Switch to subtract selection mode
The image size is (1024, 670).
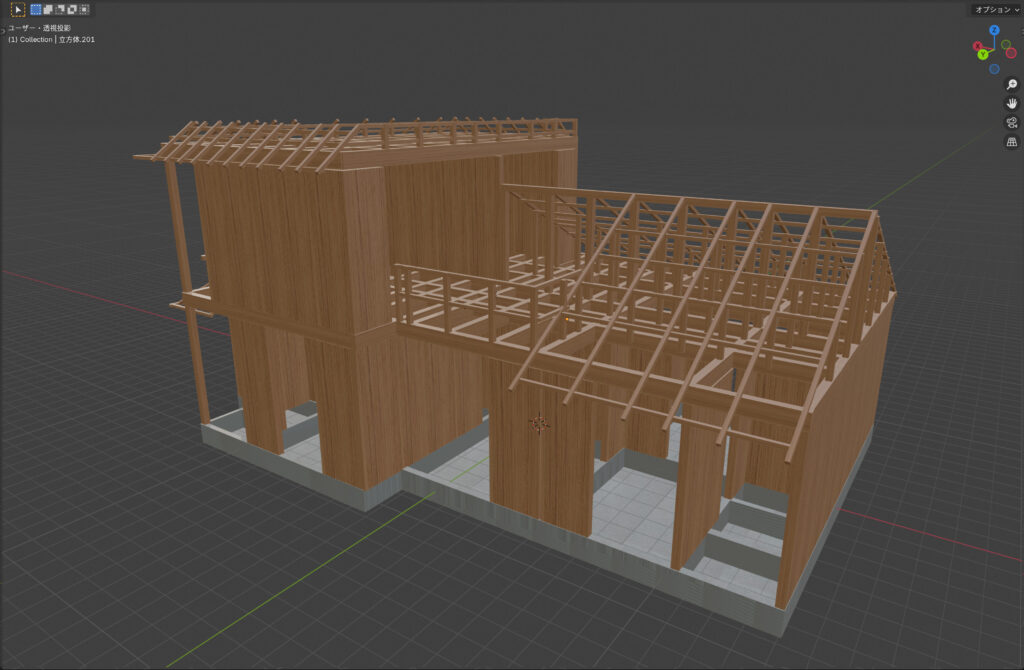[x=60, y=9]
